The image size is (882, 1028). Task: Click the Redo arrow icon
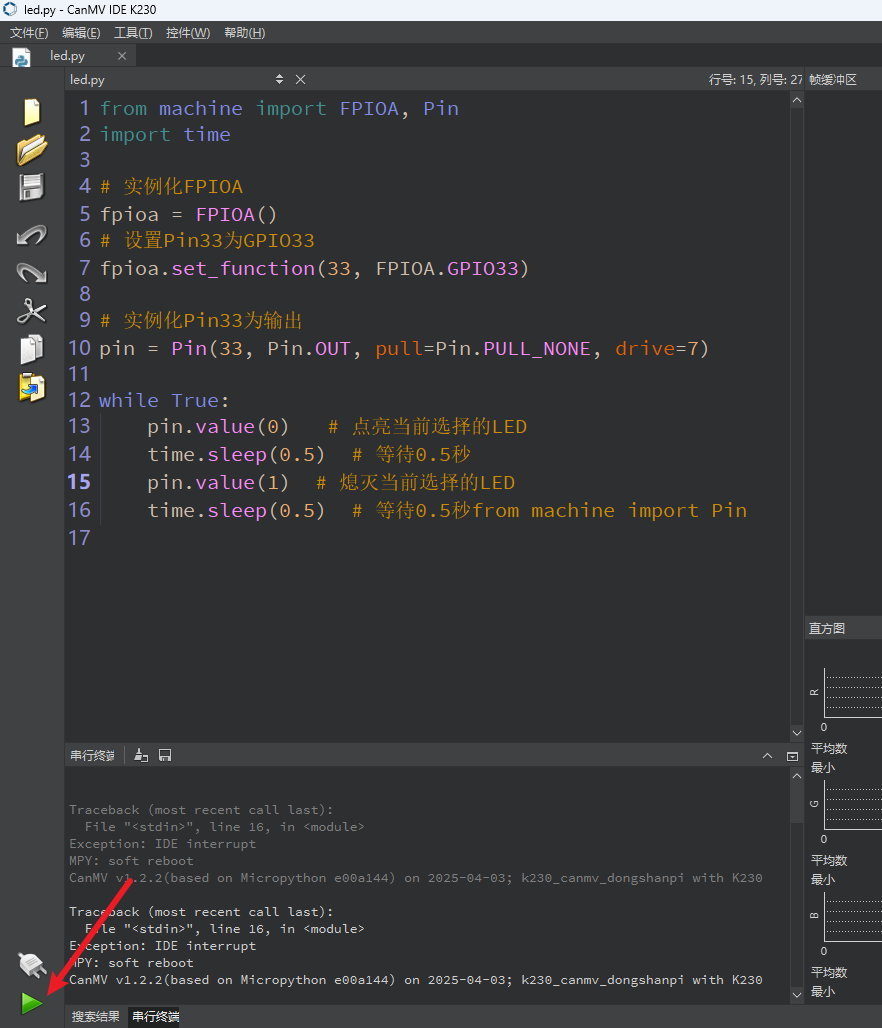[31, 273]
